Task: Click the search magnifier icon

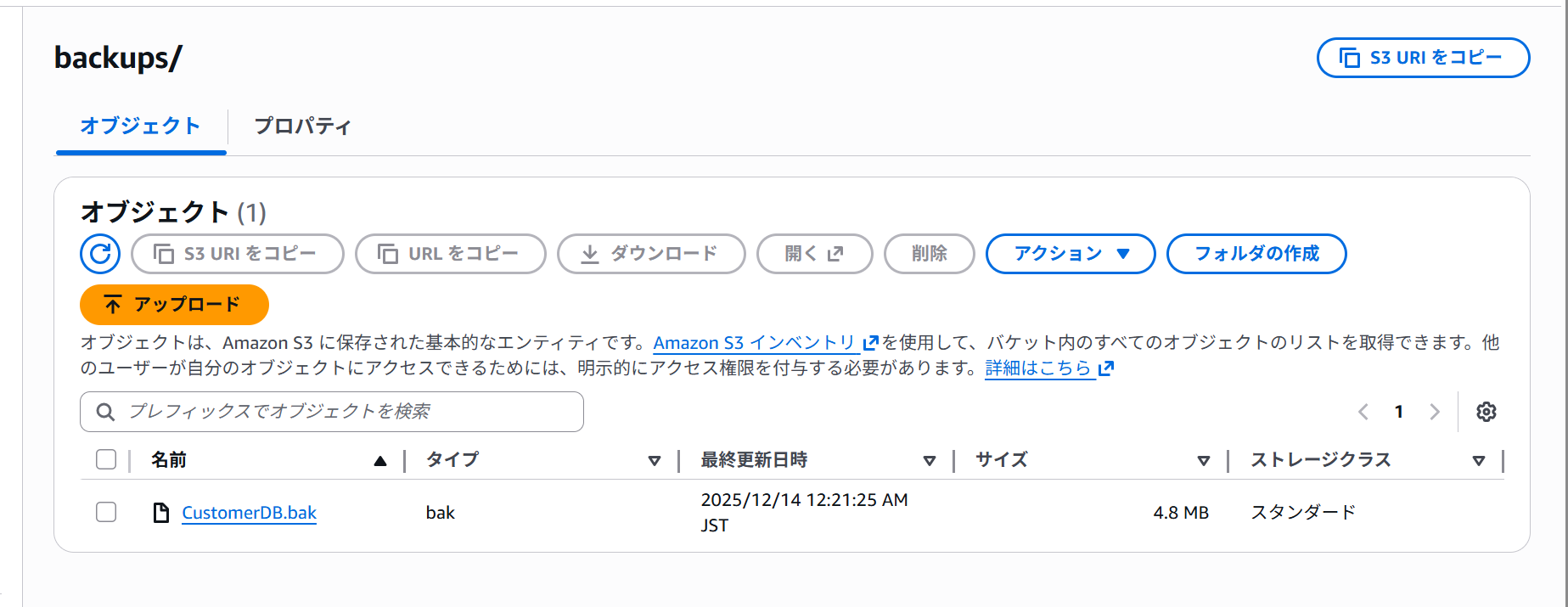Action: pyautogui.click(x=105, y=412)
